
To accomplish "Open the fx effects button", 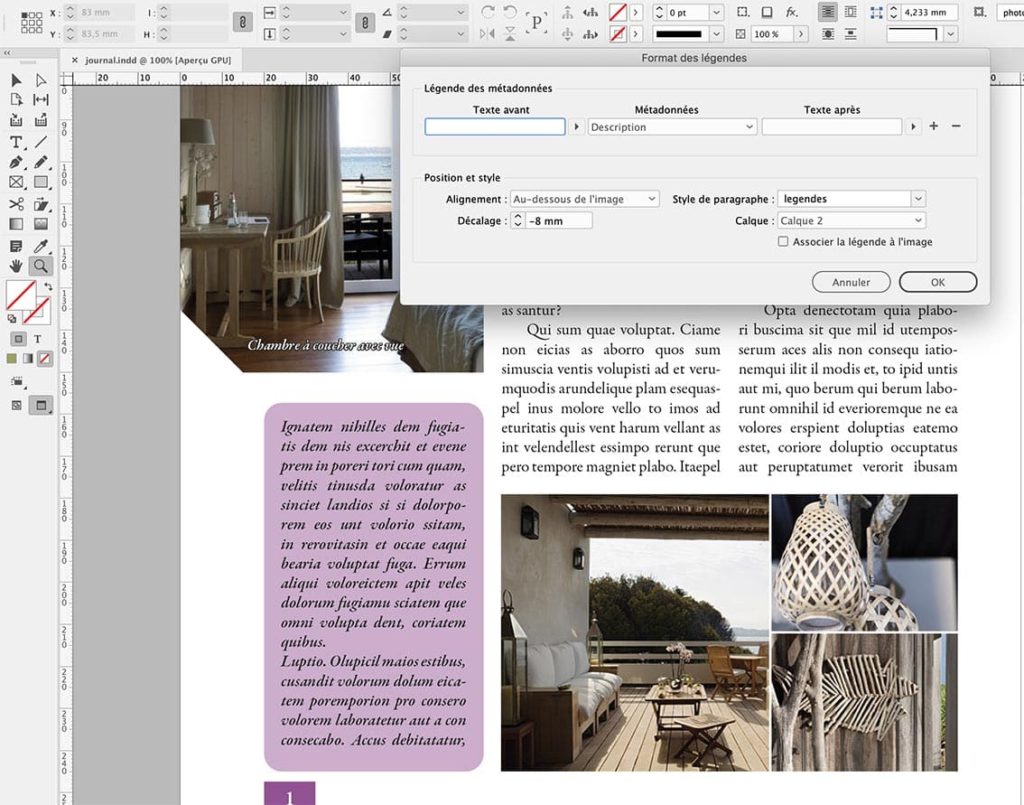I will pos(792,12).
